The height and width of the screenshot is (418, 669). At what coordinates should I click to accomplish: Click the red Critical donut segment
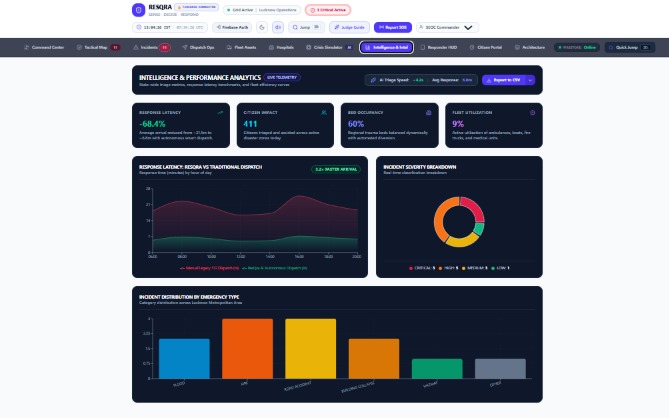click(x=474, y=207)
